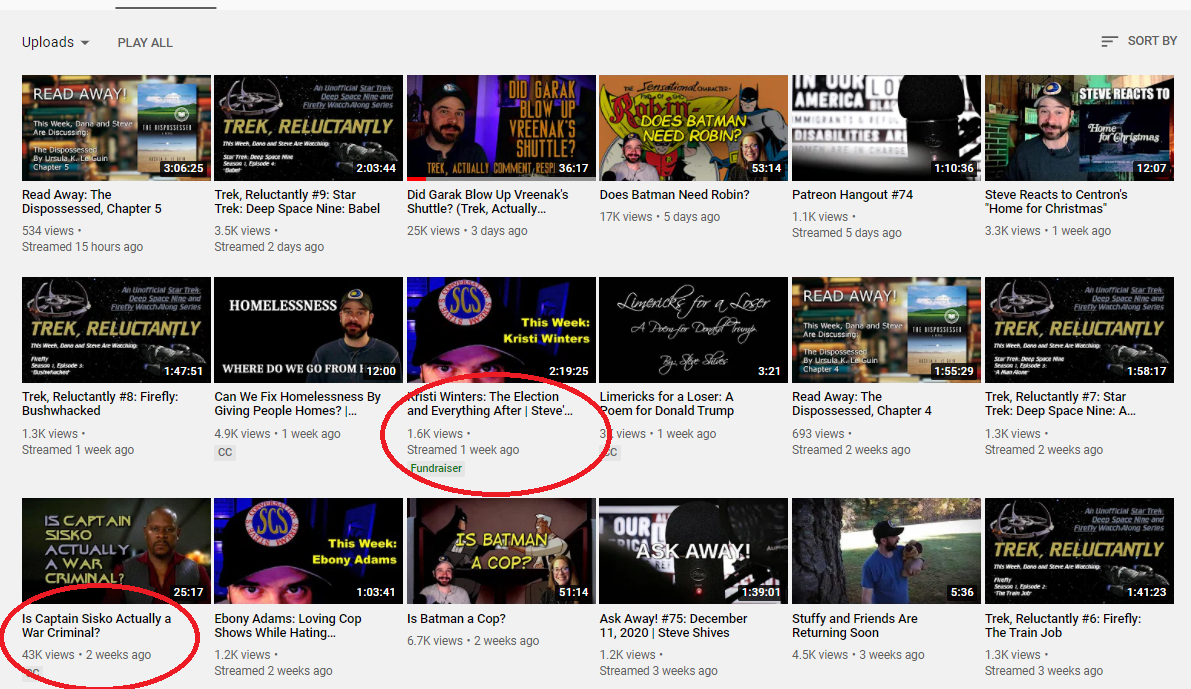Open Patreon Hangout #74 thumbnail

coord(886,128)
